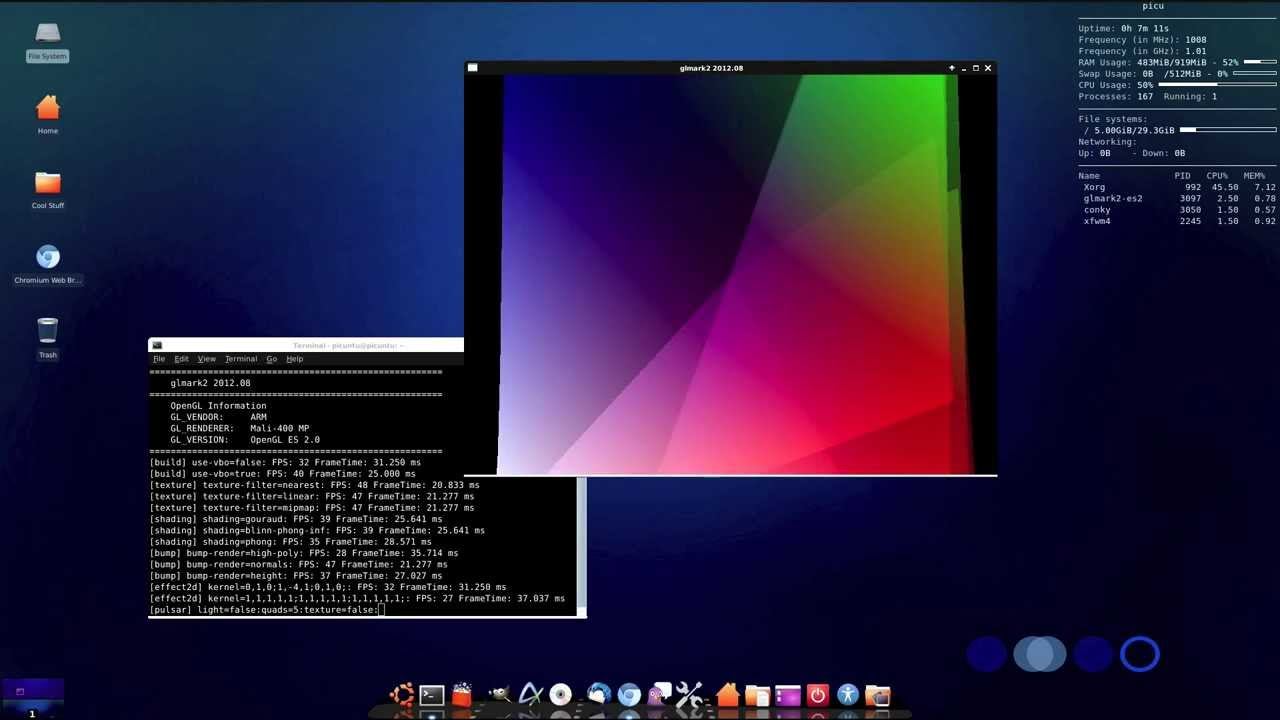Select the Cool Stuff folder on desktop
The width and height of the screenshot is (1280, 720).
point(48,189)
